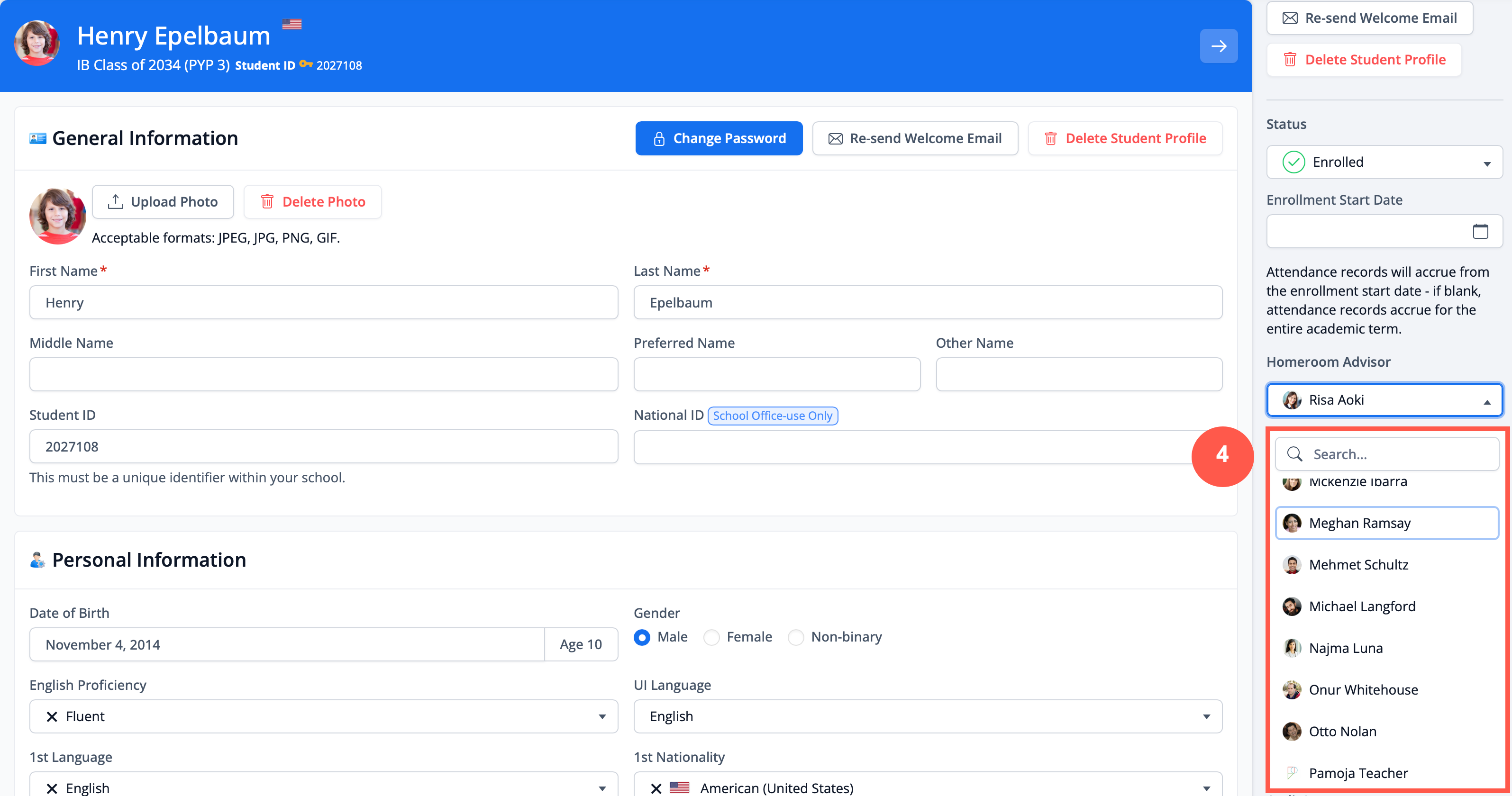Click the key icon beside Student ID

click(x=306, y=64)
